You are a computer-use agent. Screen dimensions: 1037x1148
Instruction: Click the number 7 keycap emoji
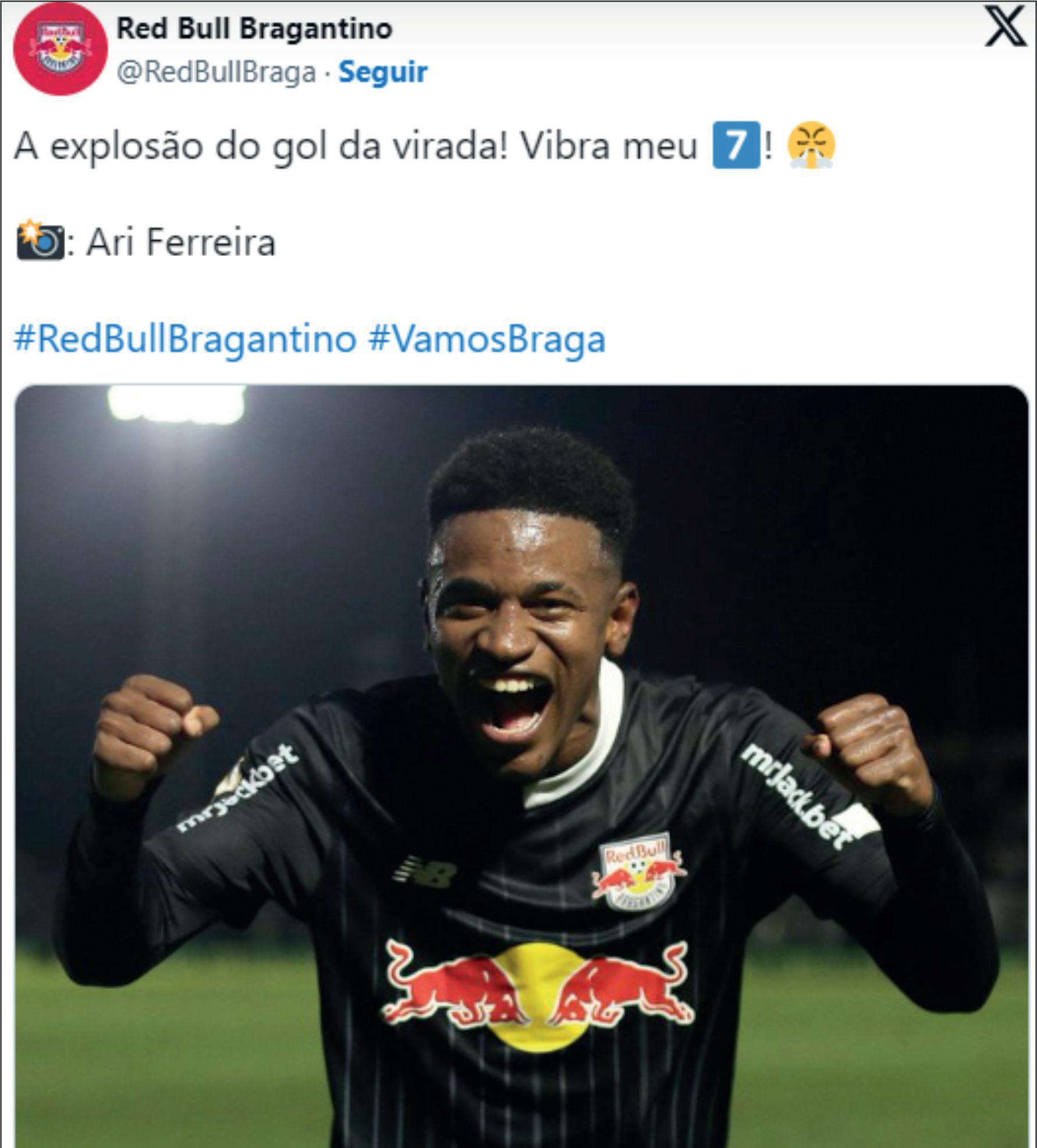click(736, 145)
